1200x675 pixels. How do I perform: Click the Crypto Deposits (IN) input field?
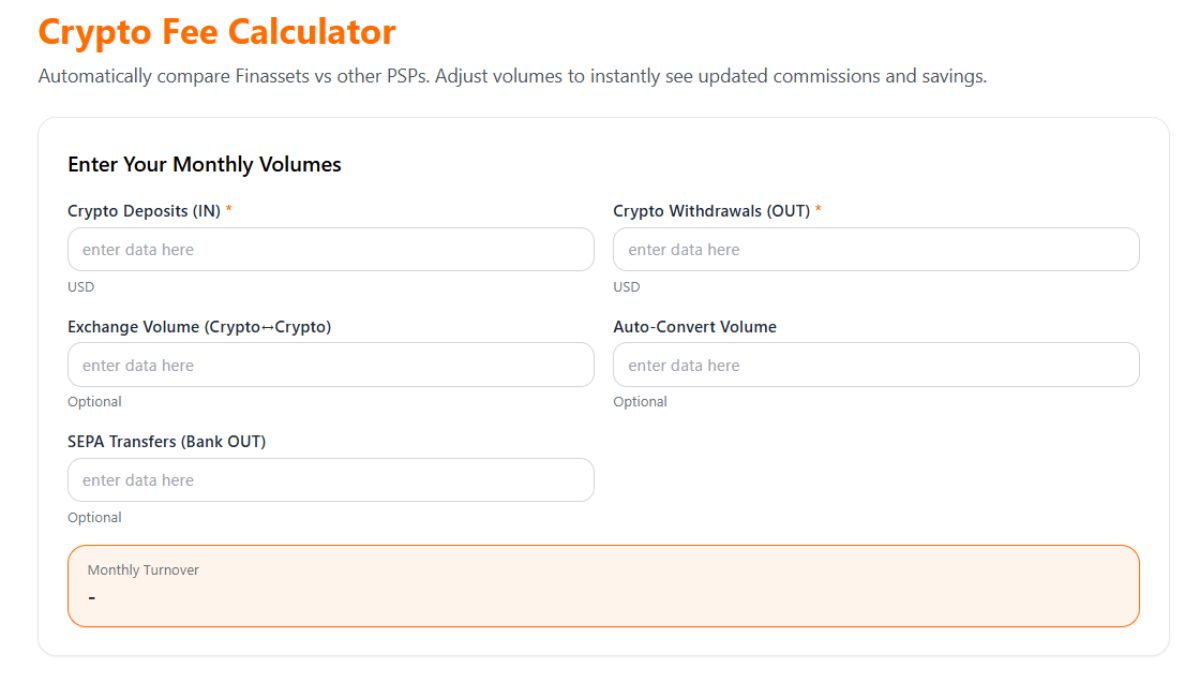coord(330,249)
